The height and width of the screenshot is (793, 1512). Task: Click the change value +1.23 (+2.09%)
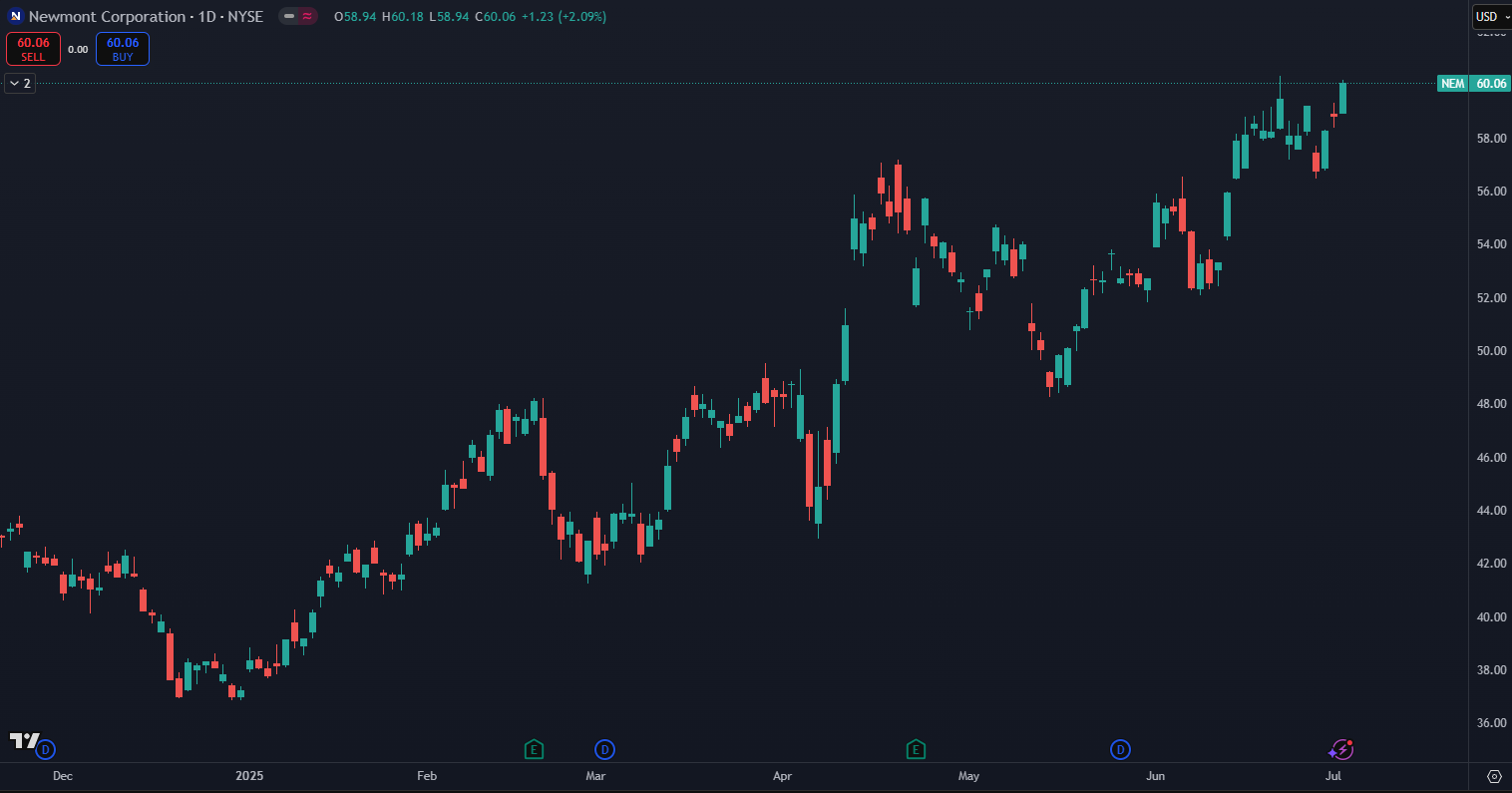coord(564,16)
